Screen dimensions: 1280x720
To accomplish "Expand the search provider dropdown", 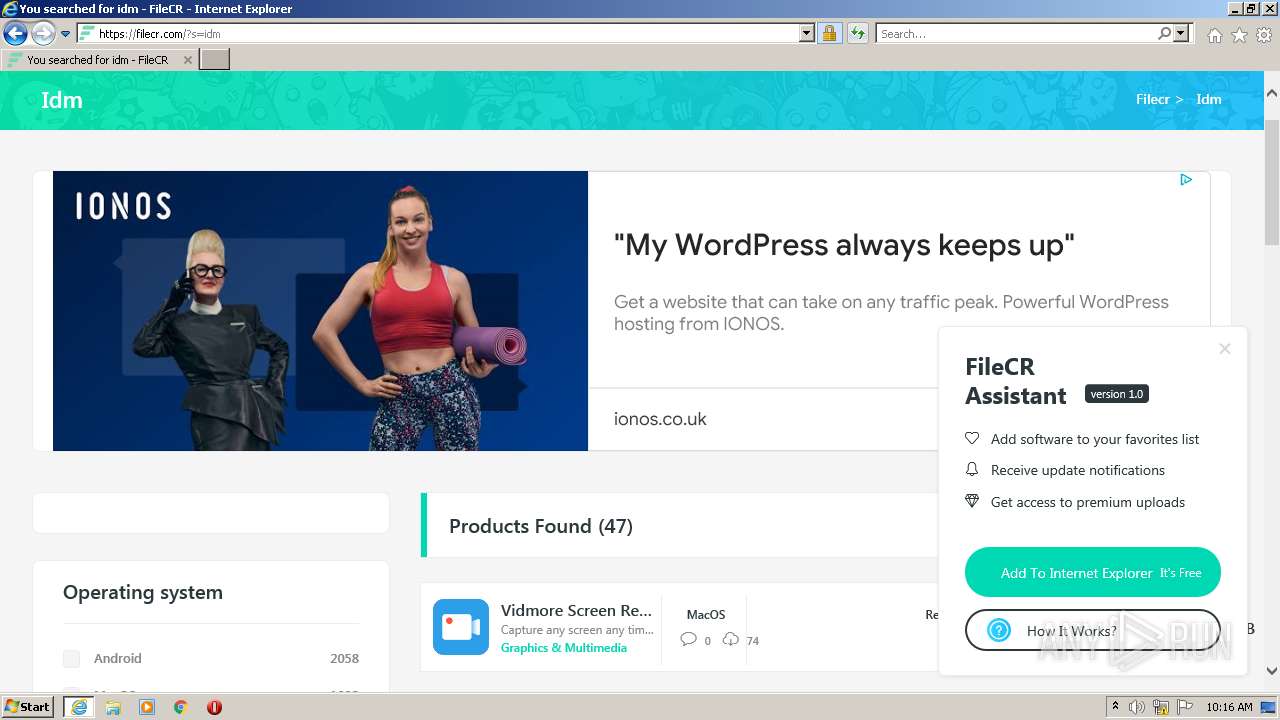I will click(x=1182, y=34).
